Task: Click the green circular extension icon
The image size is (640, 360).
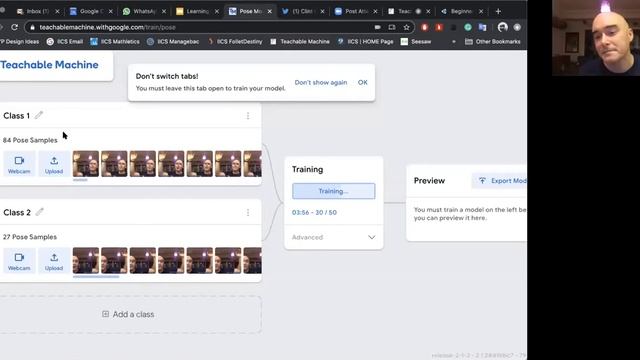Action: [468, 27]
